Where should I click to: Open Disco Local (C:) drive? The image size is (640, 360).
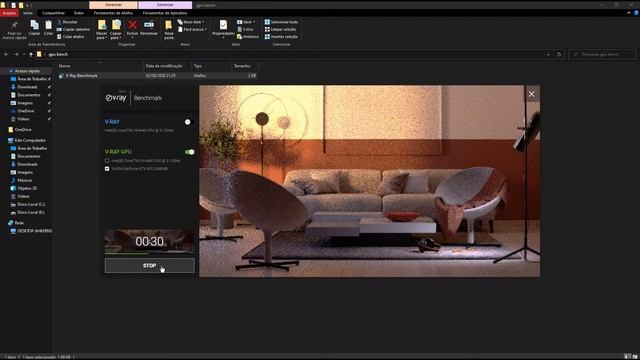click(x=28, y=204)
